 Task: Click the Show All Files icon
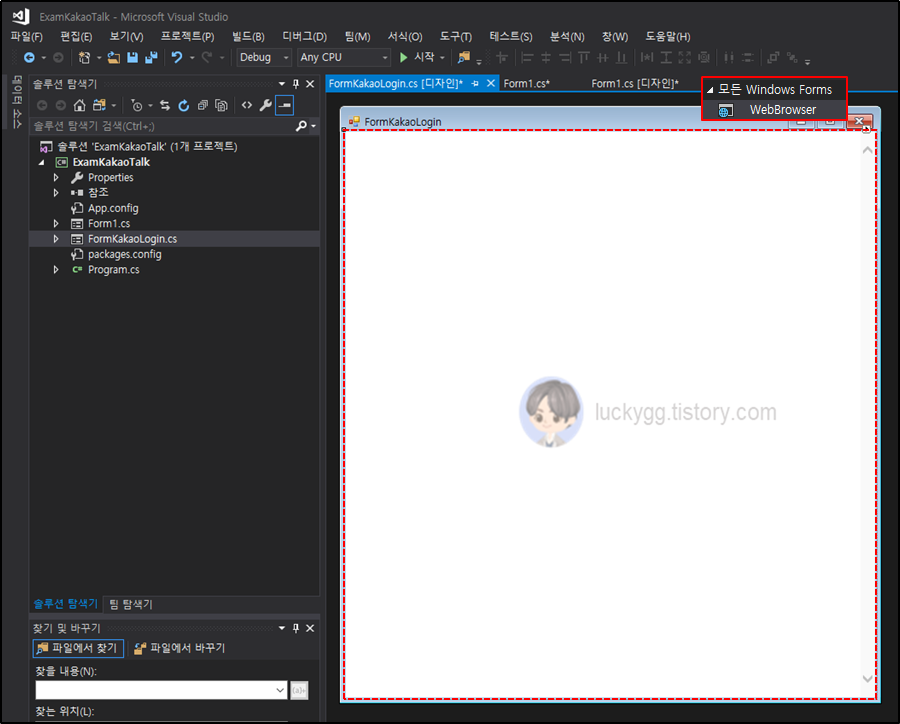click(x=222, y=105)
